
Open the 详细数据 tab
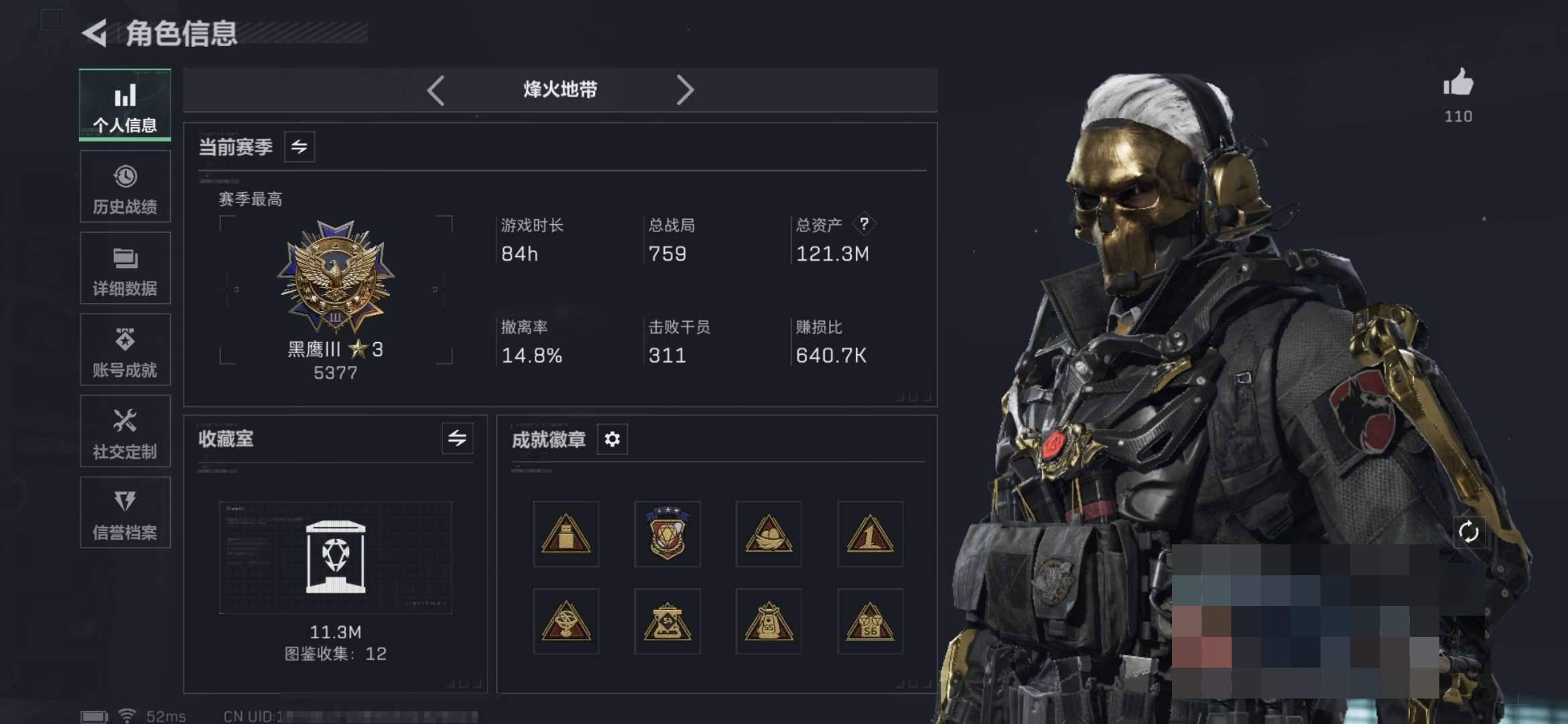pyautogui.click(x=125, y=268)
